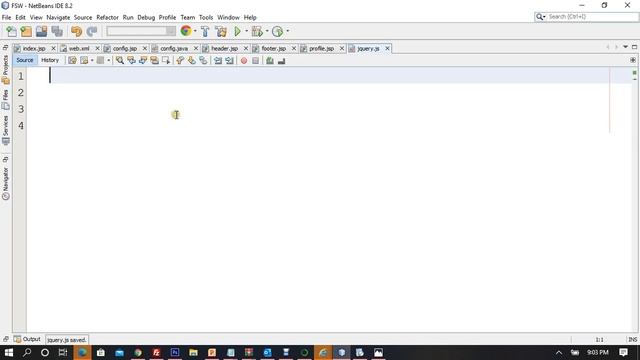Close the footer.jsp tab
The height and width of the screenshot is (360, 640).
pos(293,49)
